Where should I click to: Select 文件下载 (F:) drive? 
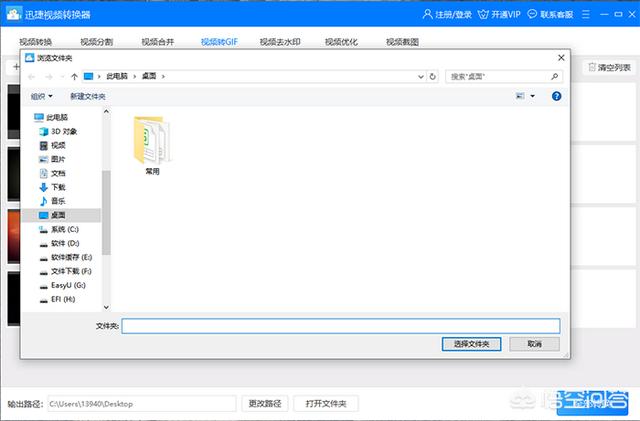click(65, 271)
